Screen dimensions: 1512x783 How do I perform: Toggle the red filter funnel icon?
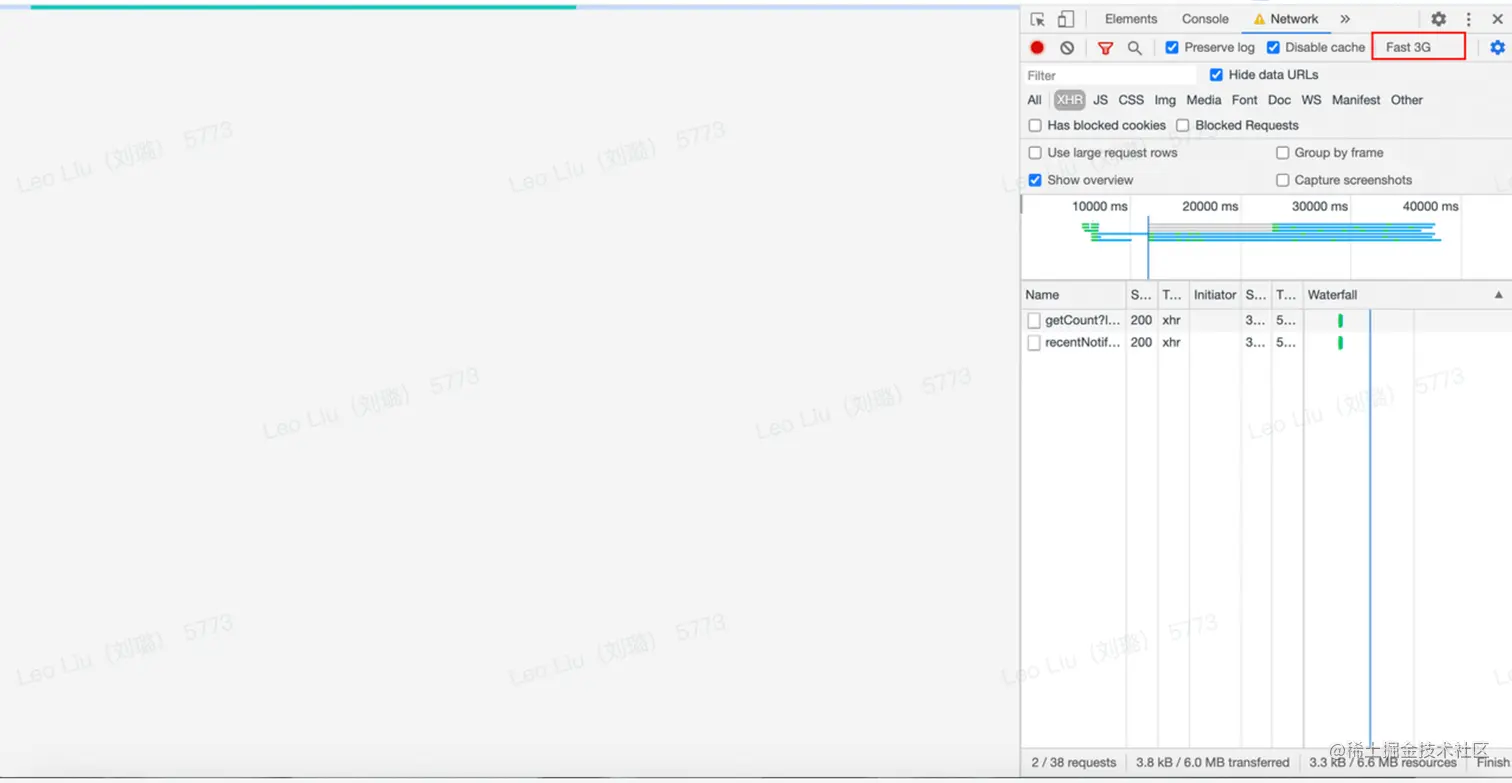1105,48
